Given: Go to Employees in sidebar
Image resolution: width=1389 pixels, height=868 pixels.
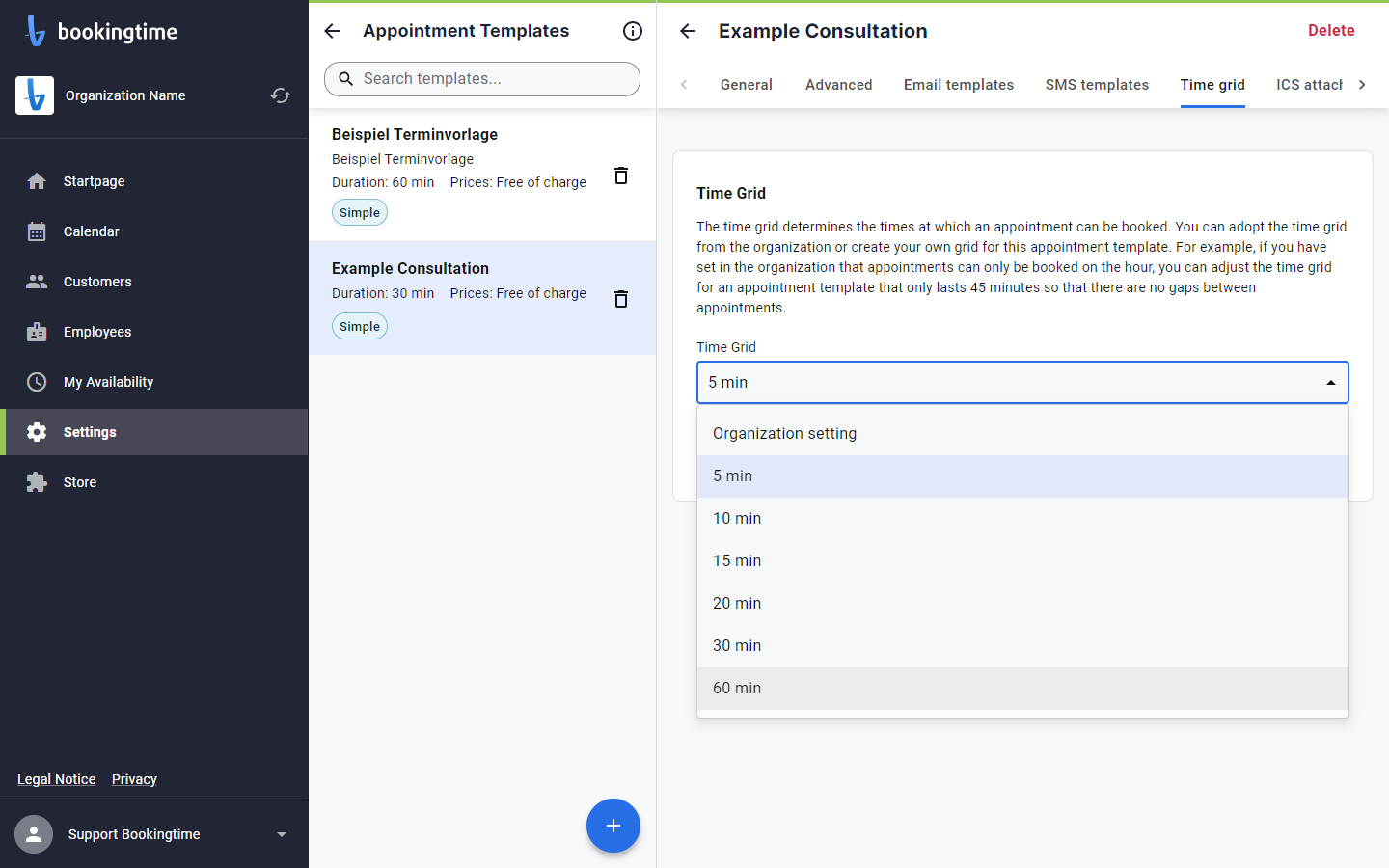Looking at the screenshot, I should pos(154,332).
